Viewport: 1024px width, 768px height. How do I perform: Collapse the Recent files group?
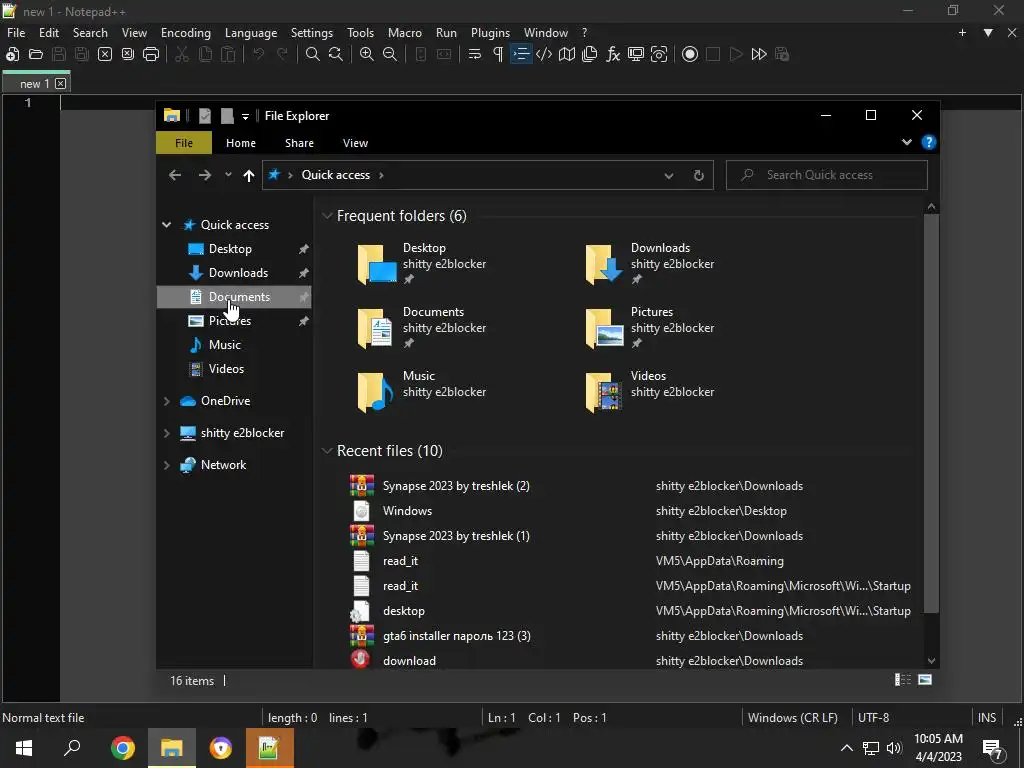[327, 451]
